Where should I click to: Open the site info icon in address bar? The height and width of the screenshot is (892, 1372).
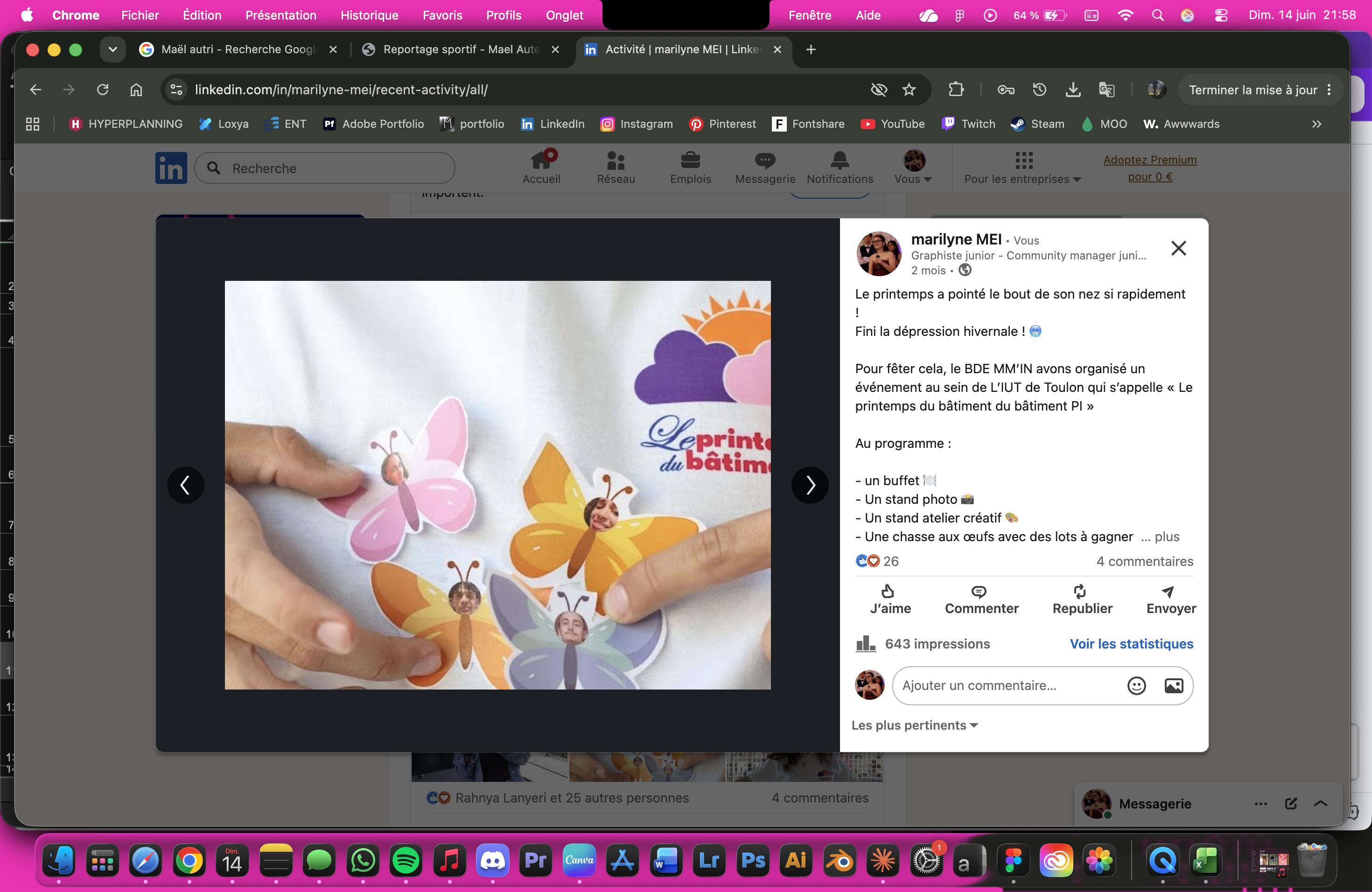(176, 89)
